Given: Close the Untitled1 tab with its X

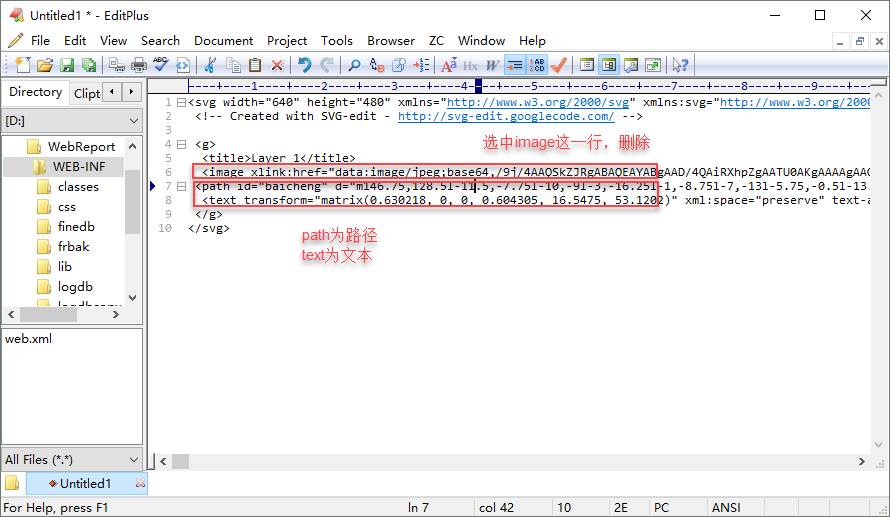Looking at the screenshot, I should pos(140,483).
